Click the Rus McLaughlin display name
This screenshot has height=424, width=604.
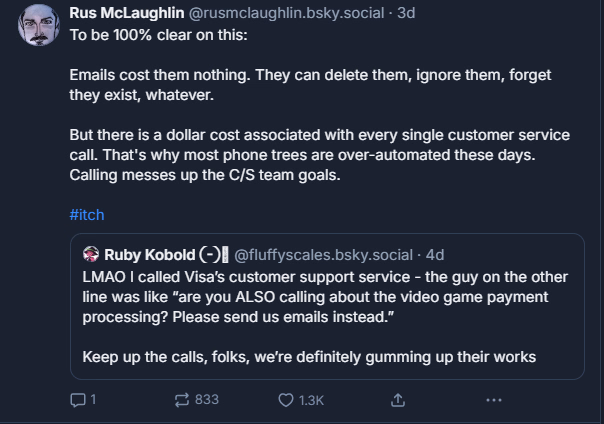click(x=127, y=13)
